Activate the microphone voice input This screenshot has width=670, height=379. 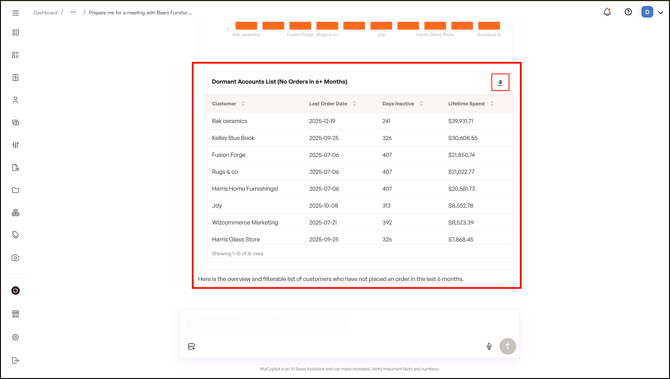489,346
